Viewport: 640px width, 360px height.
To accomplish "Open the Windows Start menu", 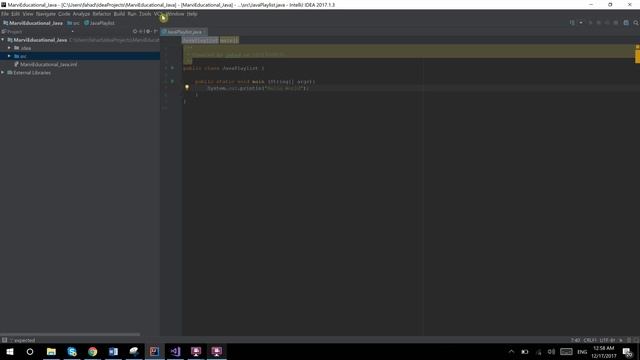I will pyautogui.click(x=10, y=351).
